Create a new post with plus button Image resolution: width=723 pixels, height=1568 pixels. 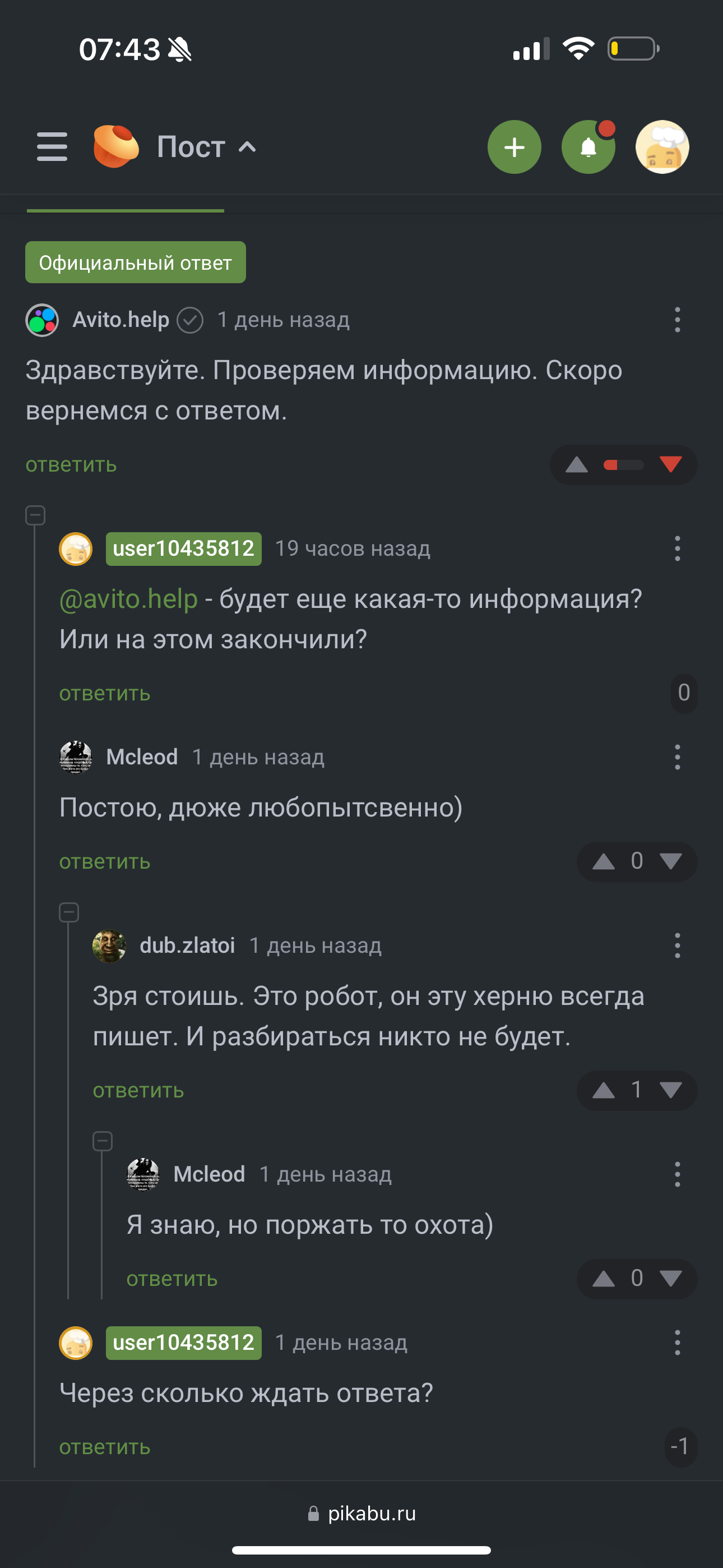coord(515,147)
